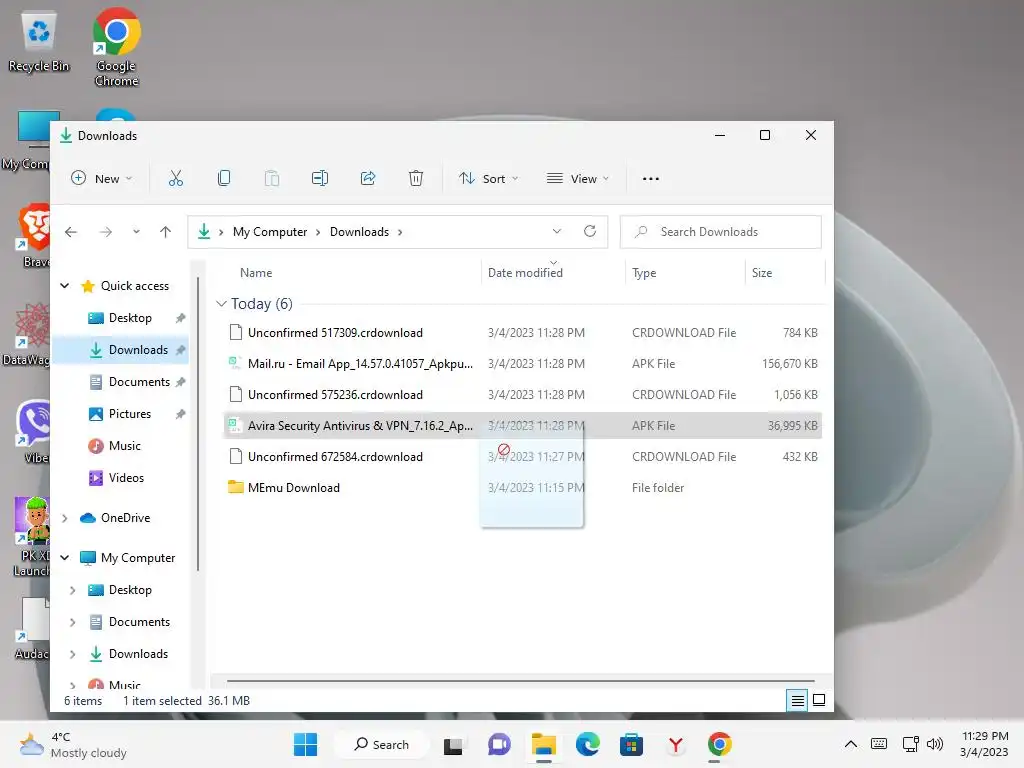Expand OneDrive tree node
Image resolution: width=1024 pixels, height=768 pixels.
[65, 518]
